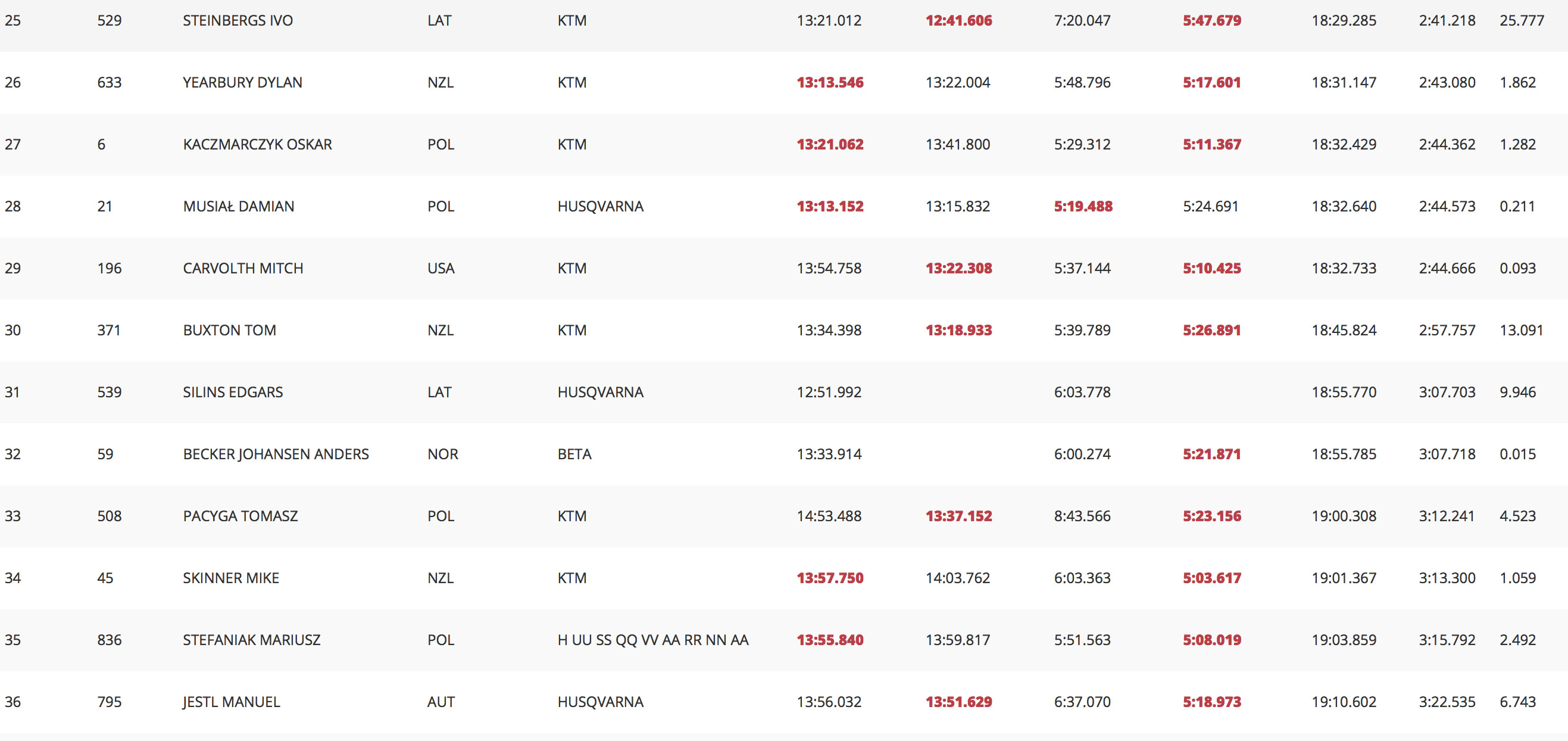
Task: Click SKINNER MIKE rider name
Action: pyautogui.click(x=231, y=578)
